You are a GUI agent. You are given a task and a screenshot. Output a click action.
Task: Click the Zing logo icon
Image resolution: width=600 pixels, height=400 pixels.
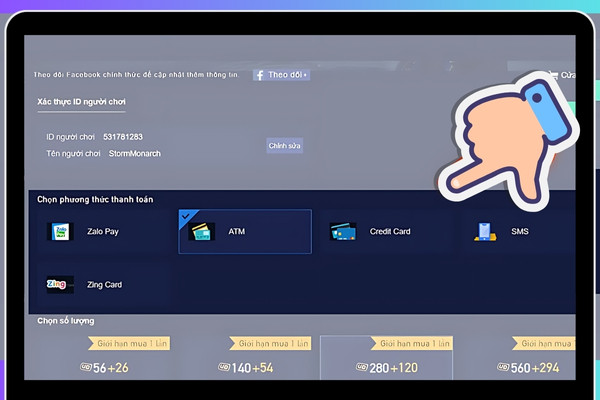tap(60, 284)
